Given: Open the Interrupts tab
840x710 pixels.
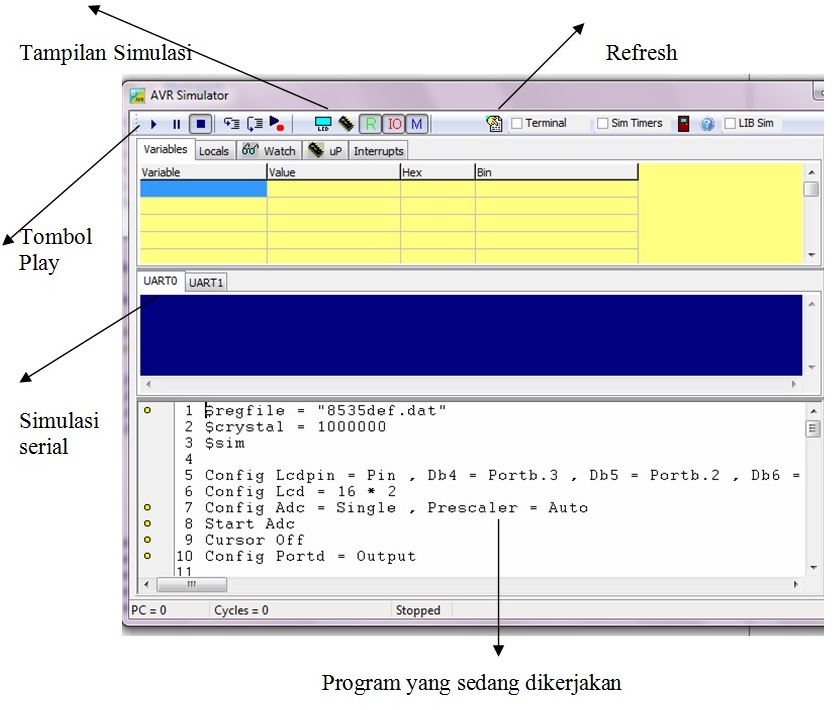Looking at the screenshot, I should tap(378, 150).
